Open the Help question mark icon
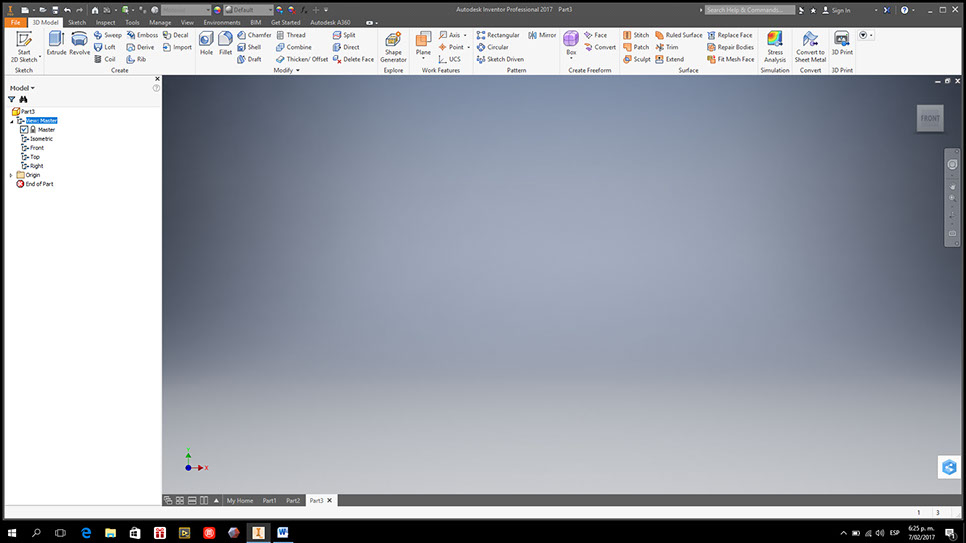Viewport: 966px width, 543px height. (904, 10)
